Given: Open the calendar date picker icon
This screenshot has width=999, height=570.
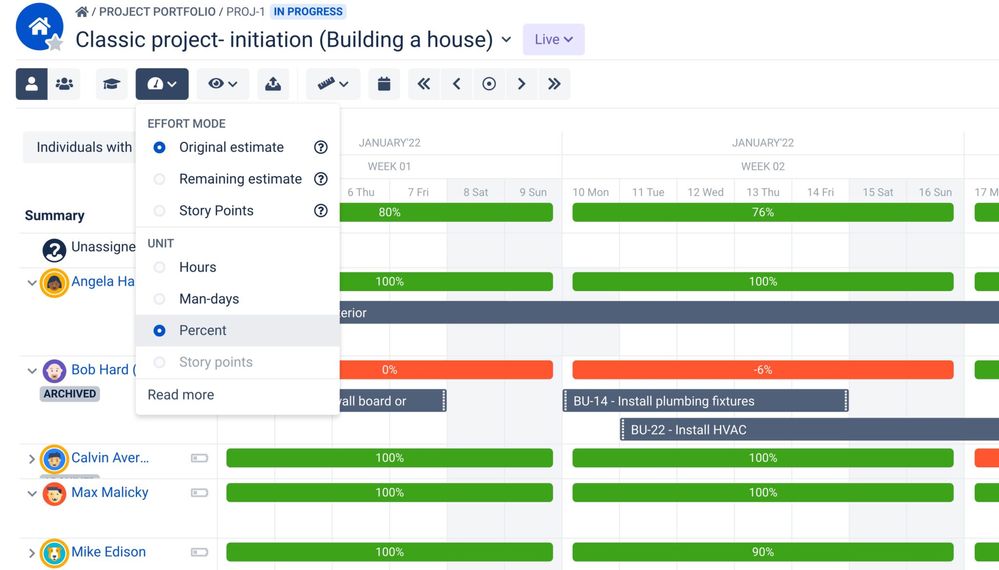Looking at the screenshot, I should tap(384, 84).
